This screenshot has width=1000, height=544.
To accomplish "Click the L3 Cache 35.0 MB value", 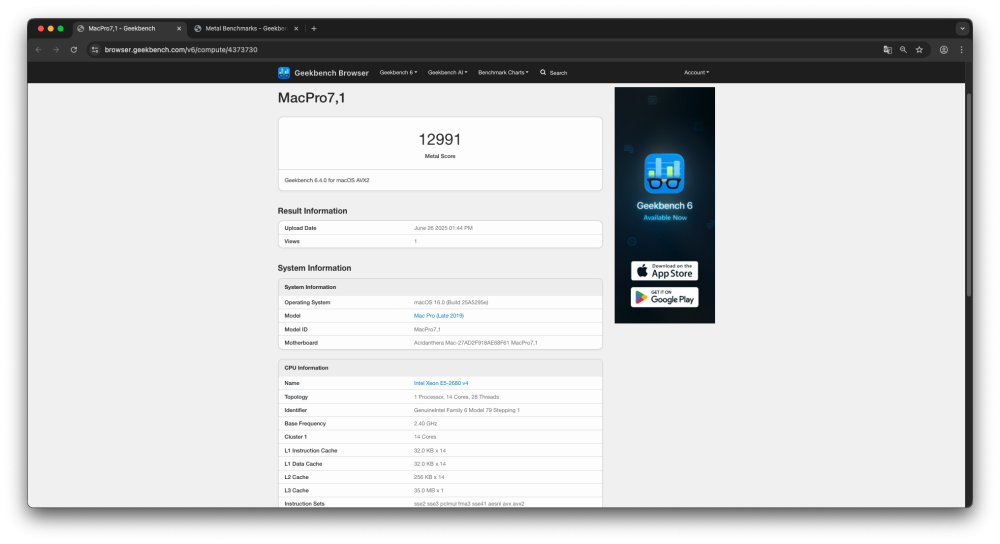I will 429,490.
